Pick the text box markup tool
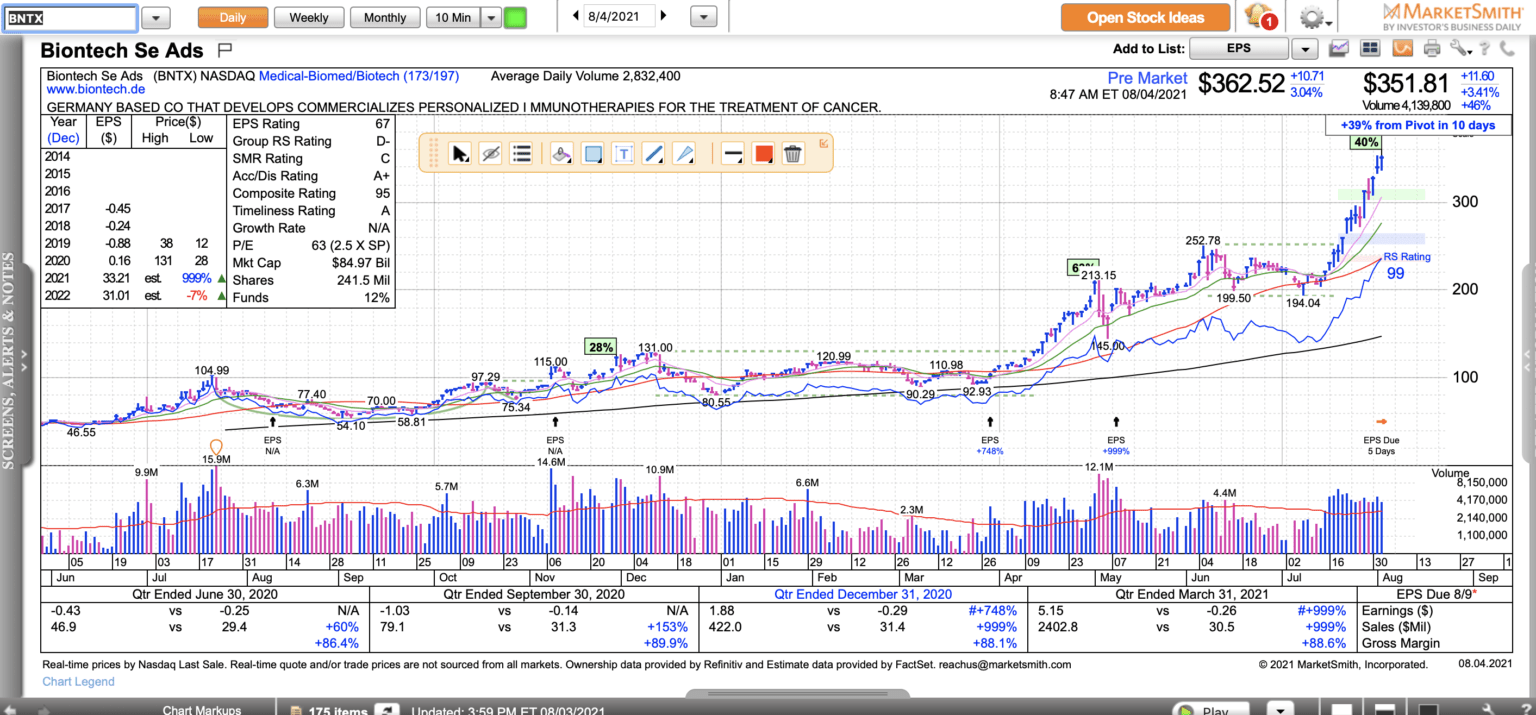 (x=623, y=154)
